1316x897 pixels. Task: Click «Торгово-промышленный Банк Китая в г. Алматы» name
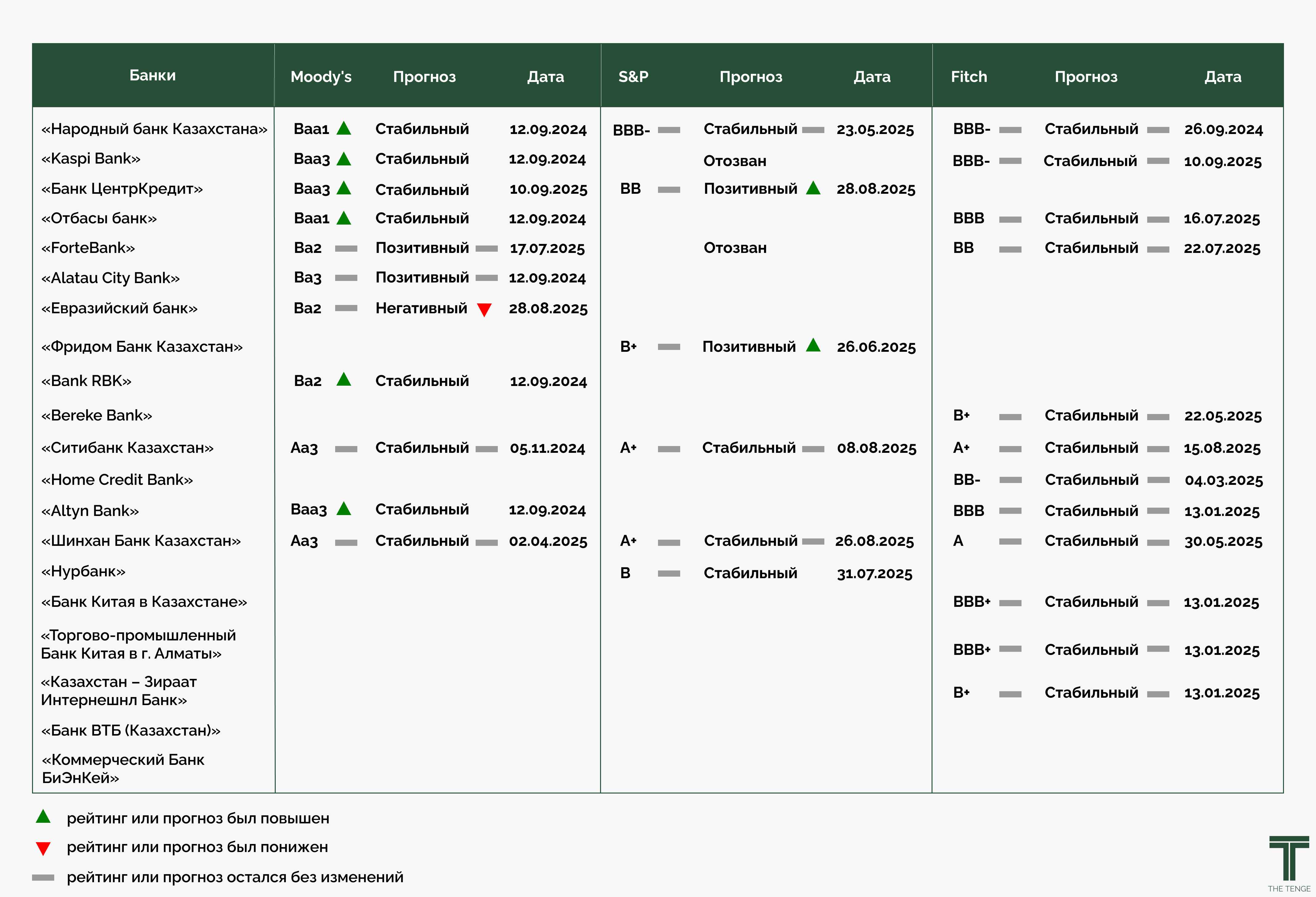click(x=139, y=644)
